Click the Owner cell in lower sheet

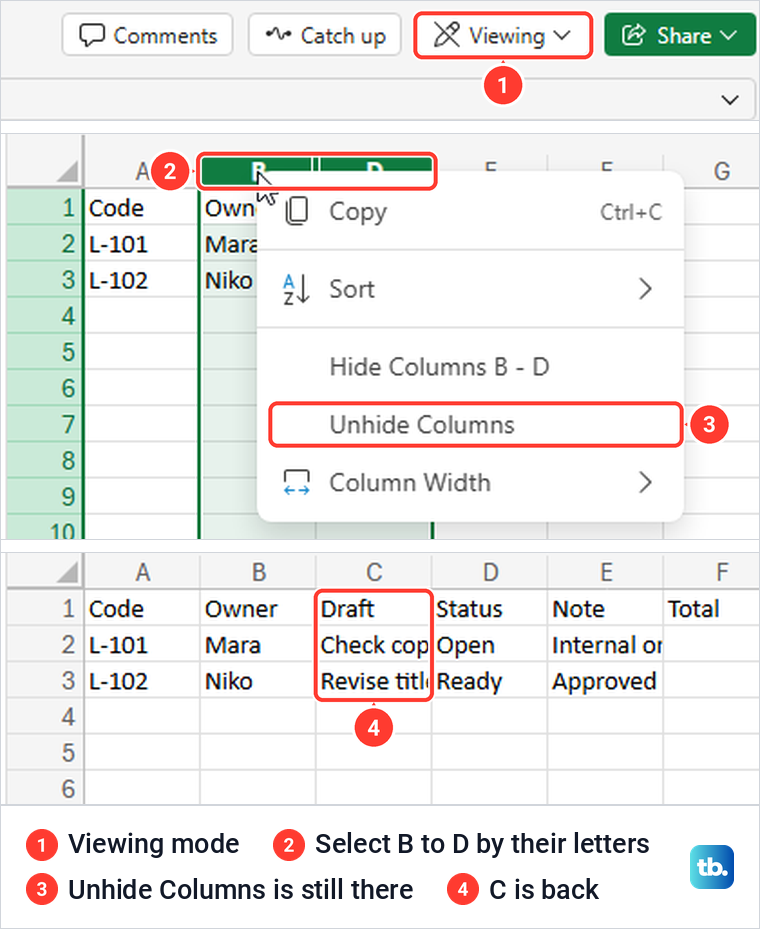tap(258, 608)
